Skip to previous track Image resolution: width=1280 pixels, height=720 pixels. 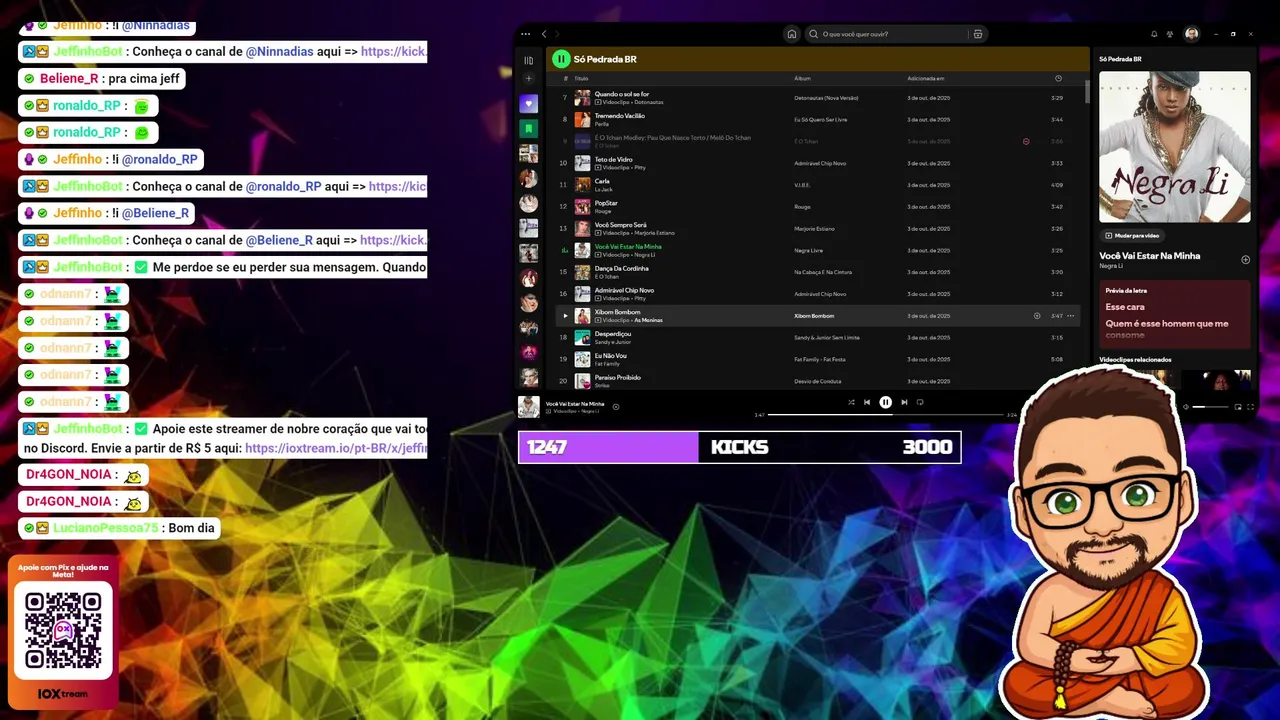point(867,402)
